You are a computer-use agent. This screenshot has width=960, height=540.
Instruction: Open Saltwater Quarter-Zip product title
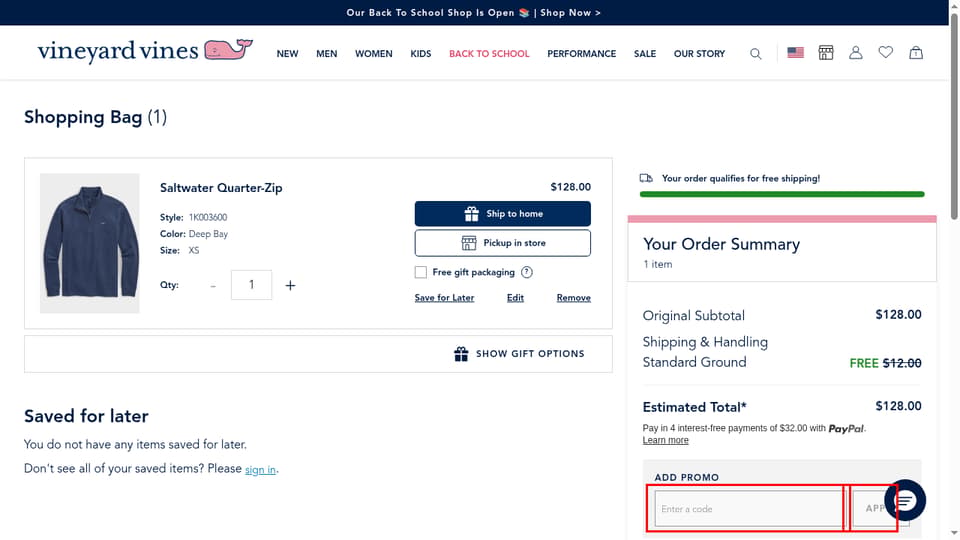[x=221, y=188]
